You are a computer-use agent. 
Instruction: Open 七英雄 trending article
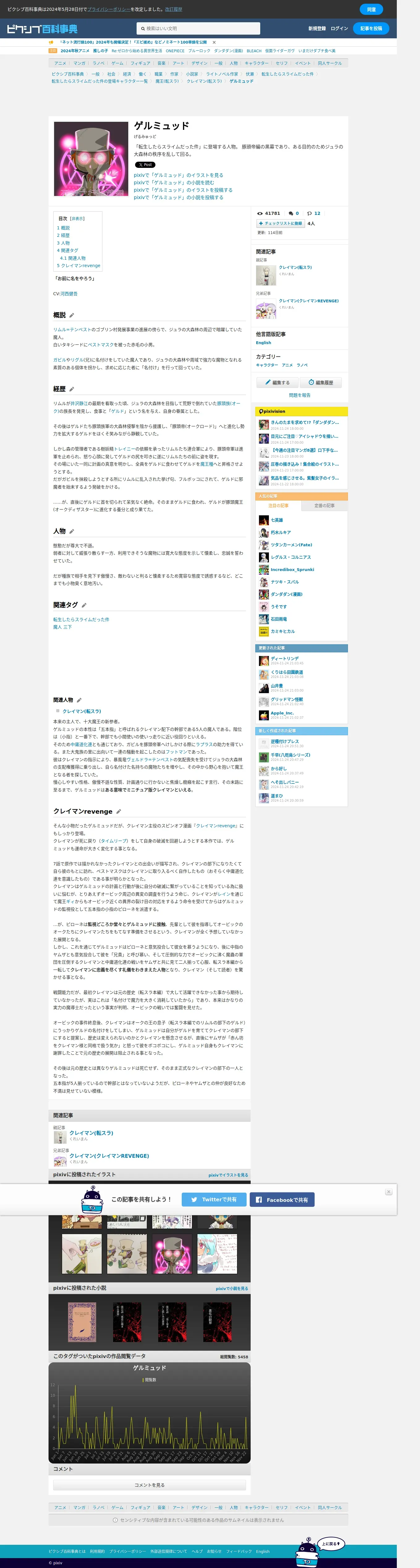[276, 520]
